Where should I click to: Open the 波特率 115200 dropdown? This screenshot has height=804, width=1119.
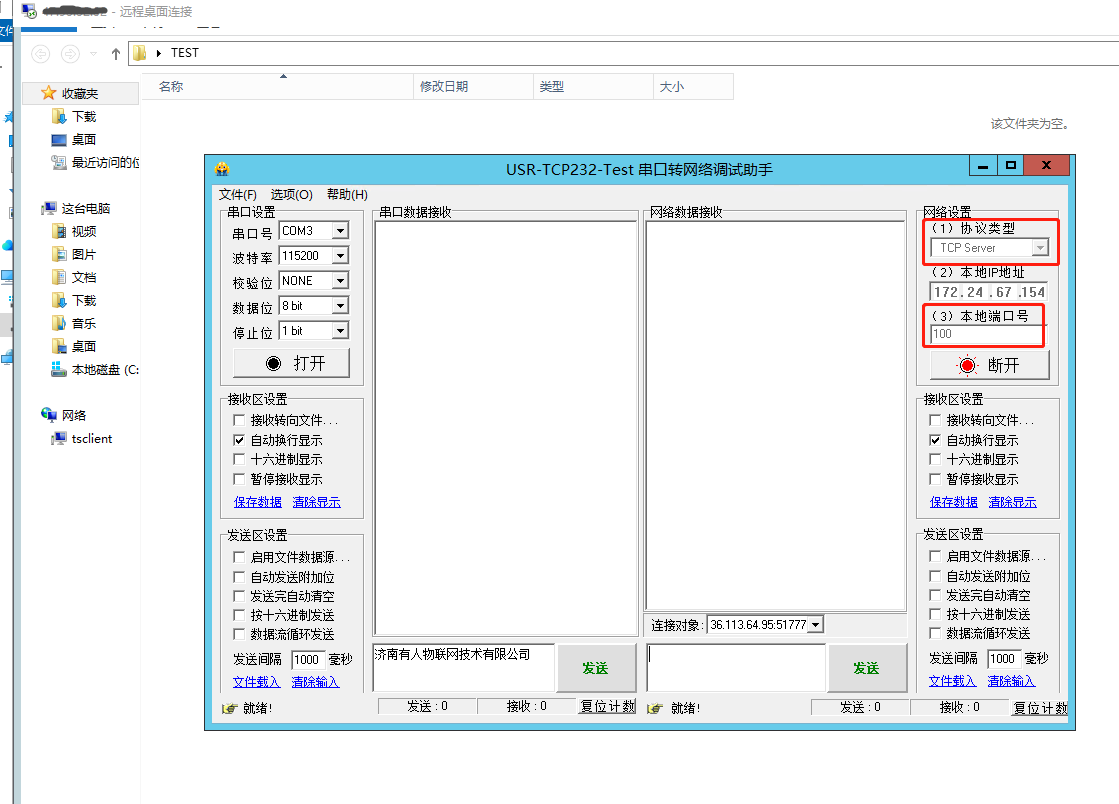(340, 256)
